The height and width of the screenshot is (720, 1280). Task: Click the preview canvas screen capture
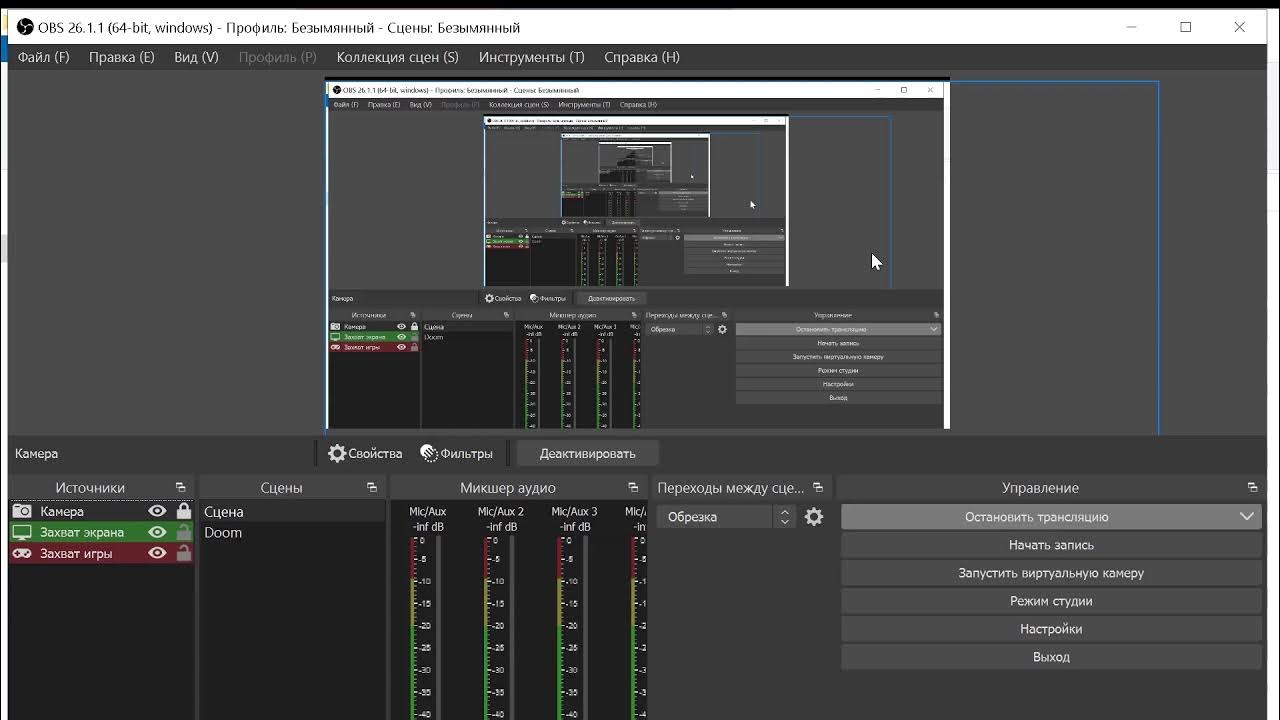tap(637, 255)
